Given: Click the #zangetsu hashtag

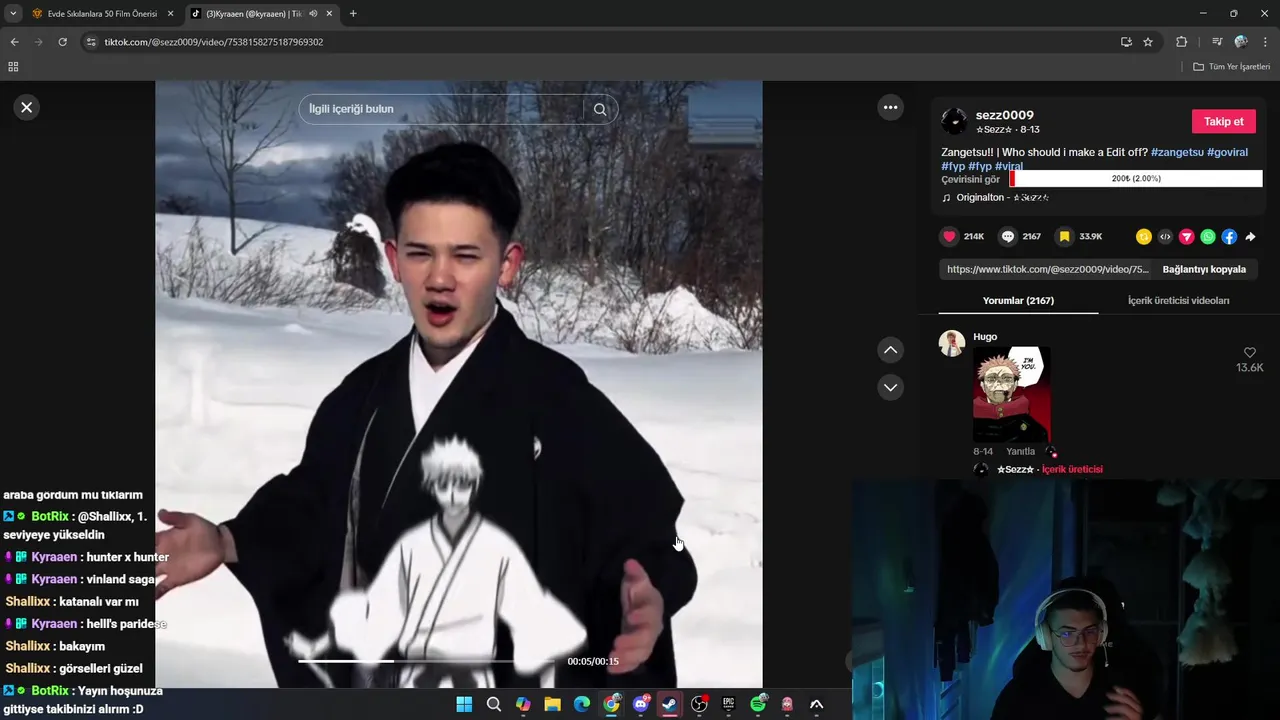Looking at the screenshot, I should coord(1177,152).
